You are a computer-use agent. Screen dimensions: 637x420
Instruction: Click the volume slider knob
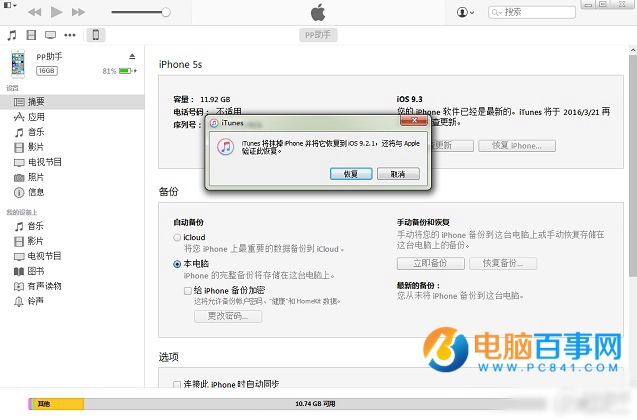click(x=166, y=12)
